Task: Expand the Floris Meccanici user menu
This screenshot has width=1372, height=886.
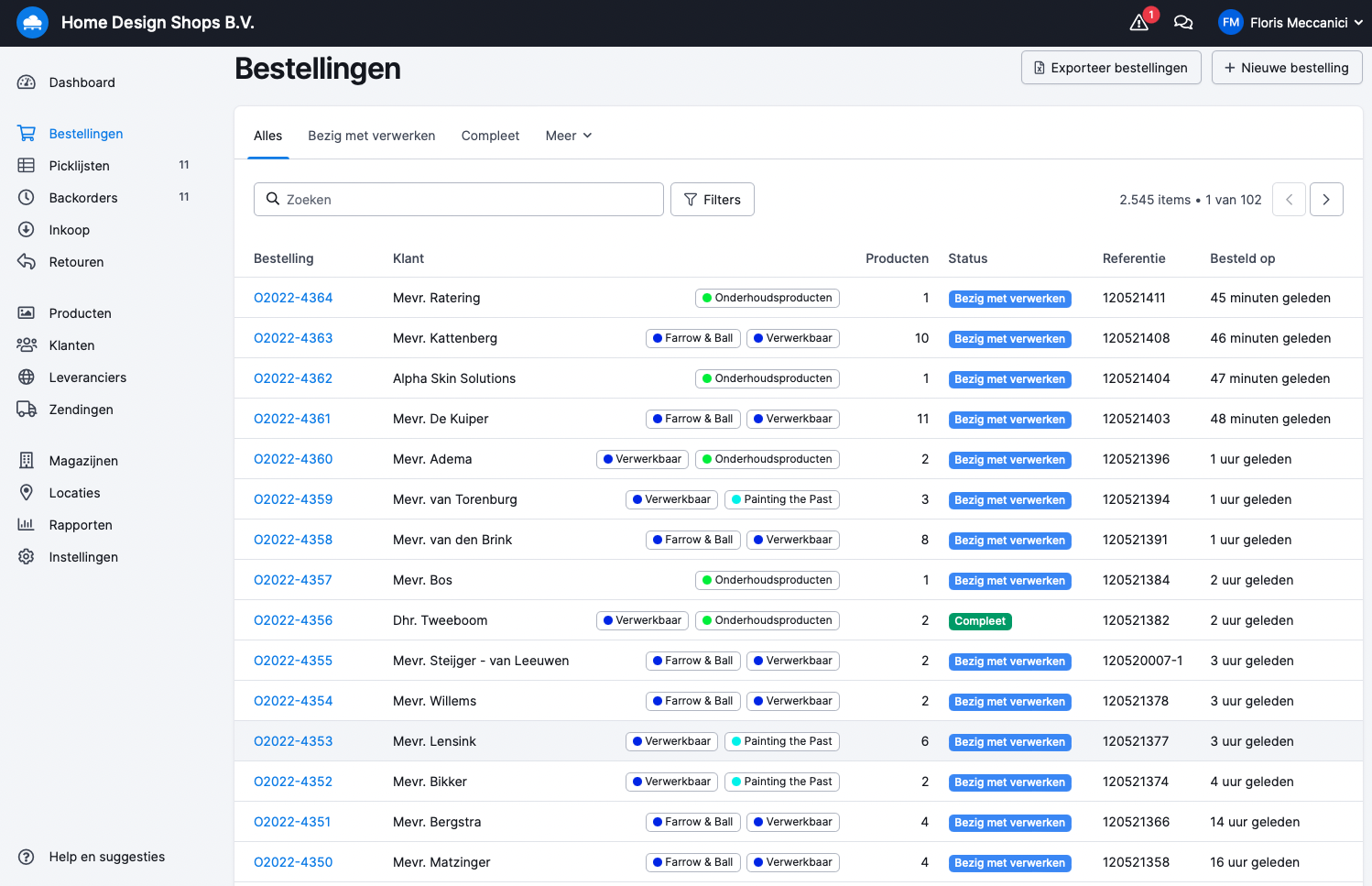Action: click(x=1290, y=23)
